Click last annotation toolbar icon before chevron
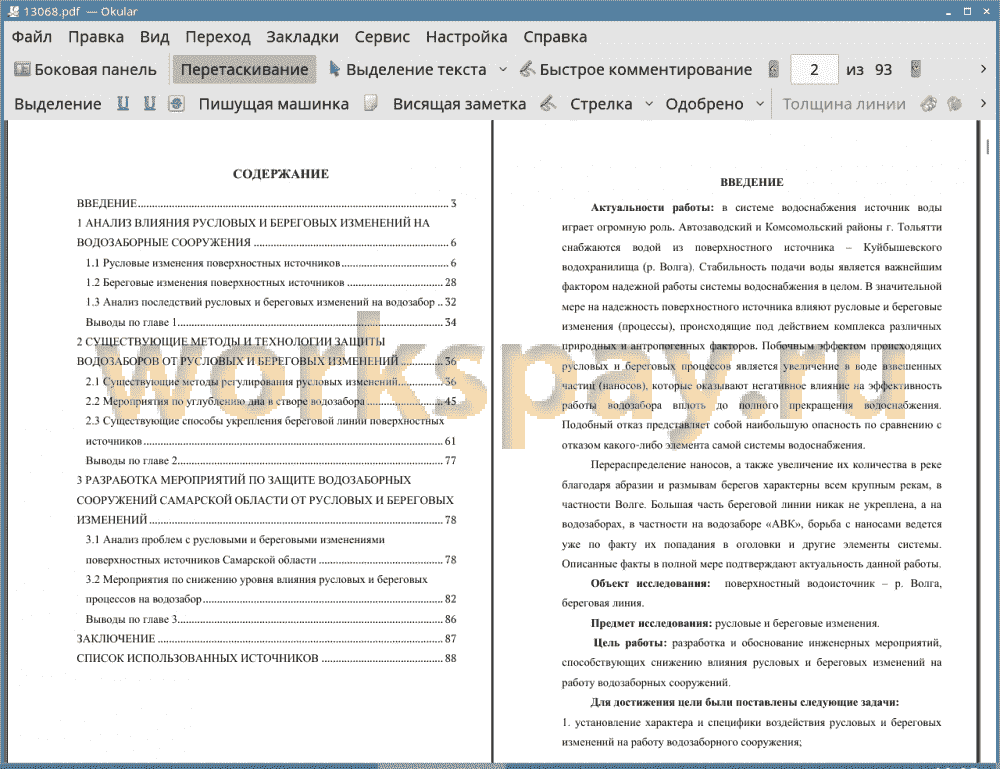1000x769 pixels. pyautogui.click(x=954, y=104)
